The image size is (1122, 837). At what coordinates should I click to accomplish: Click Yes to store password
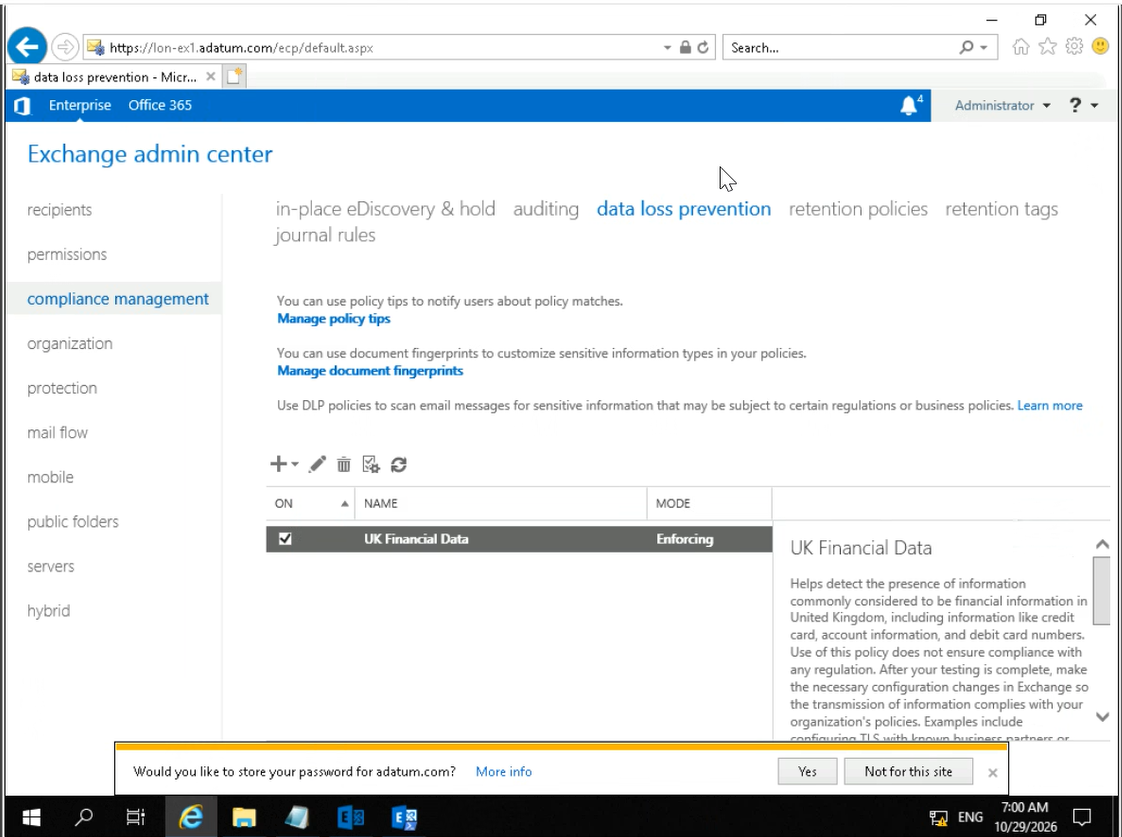807,771
